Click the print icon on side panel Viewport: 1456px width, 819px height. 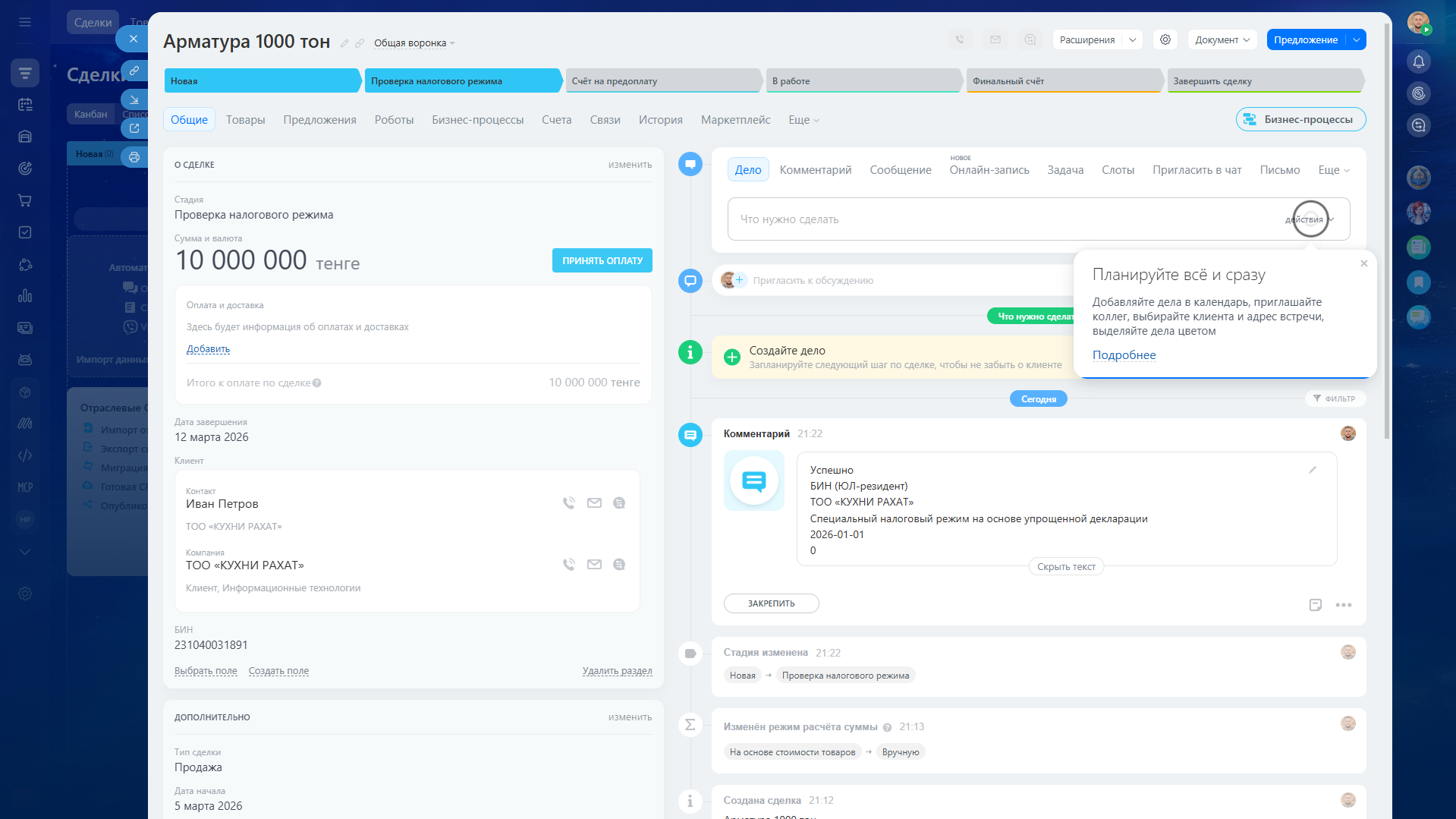tap(134, 157)
